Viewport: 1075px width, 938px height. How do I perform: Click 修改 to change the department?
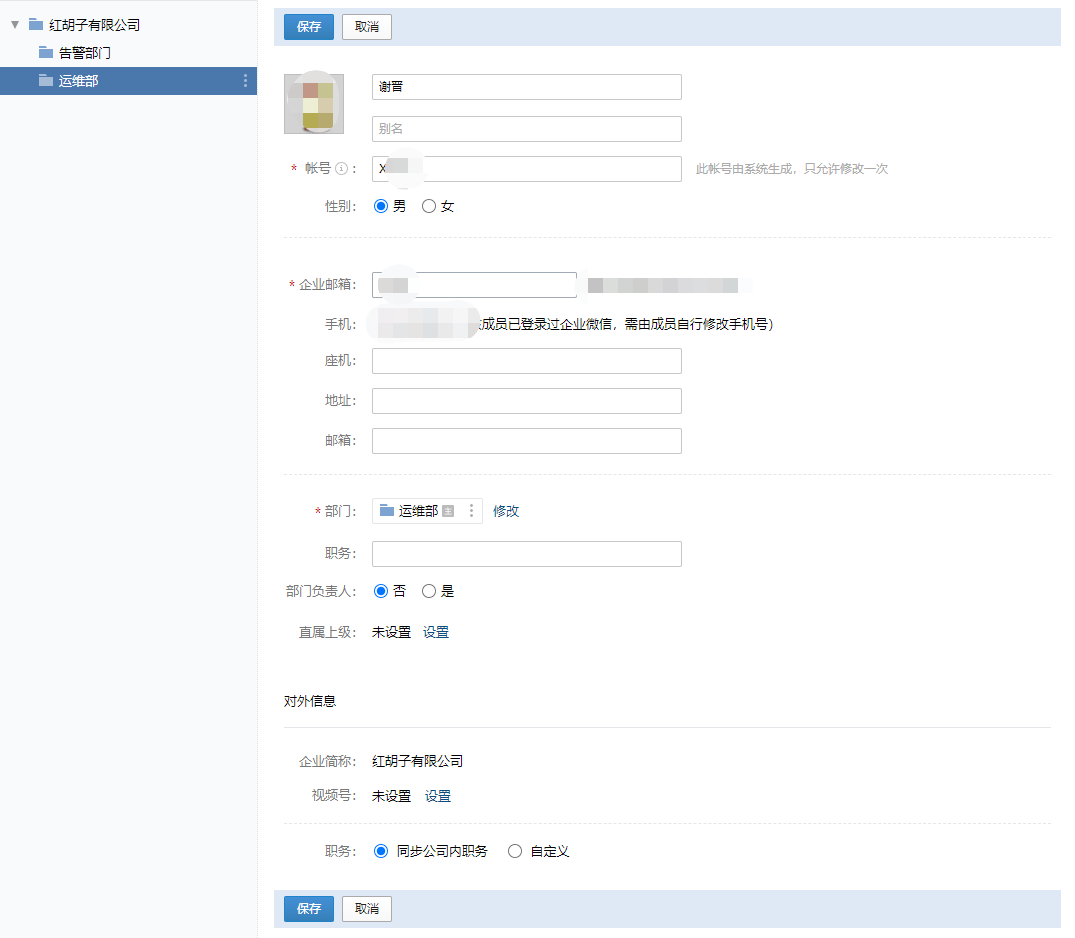(506, 510)
